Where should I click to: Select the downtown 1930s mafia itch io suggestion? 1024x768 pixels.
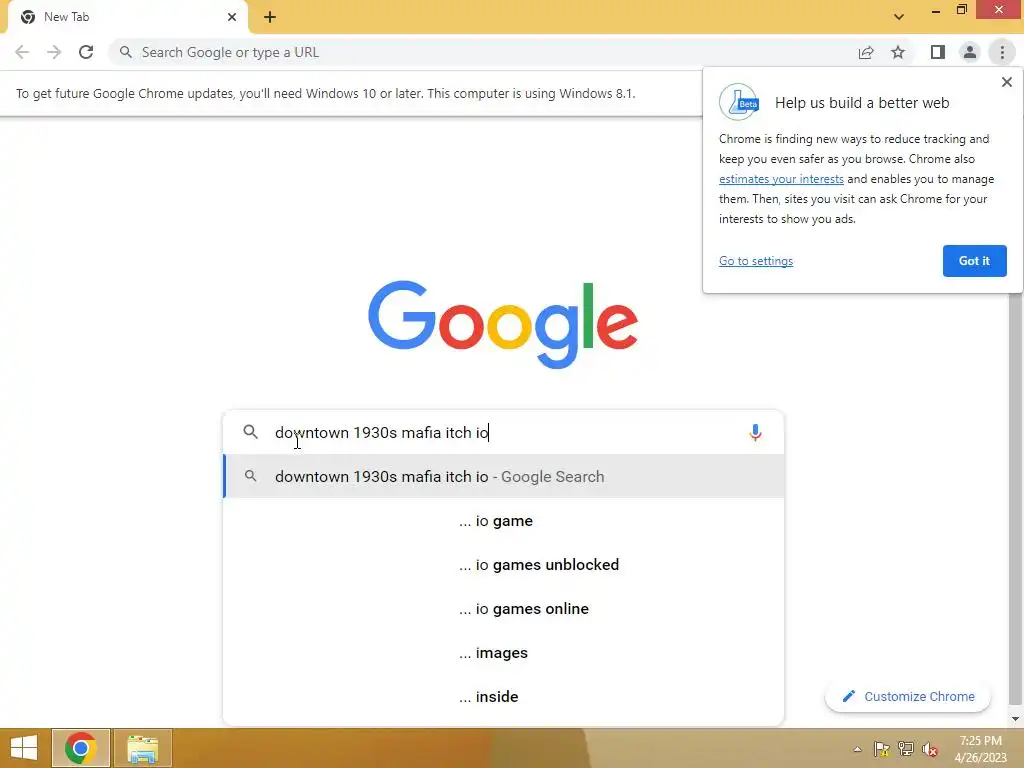pos(504,476)
